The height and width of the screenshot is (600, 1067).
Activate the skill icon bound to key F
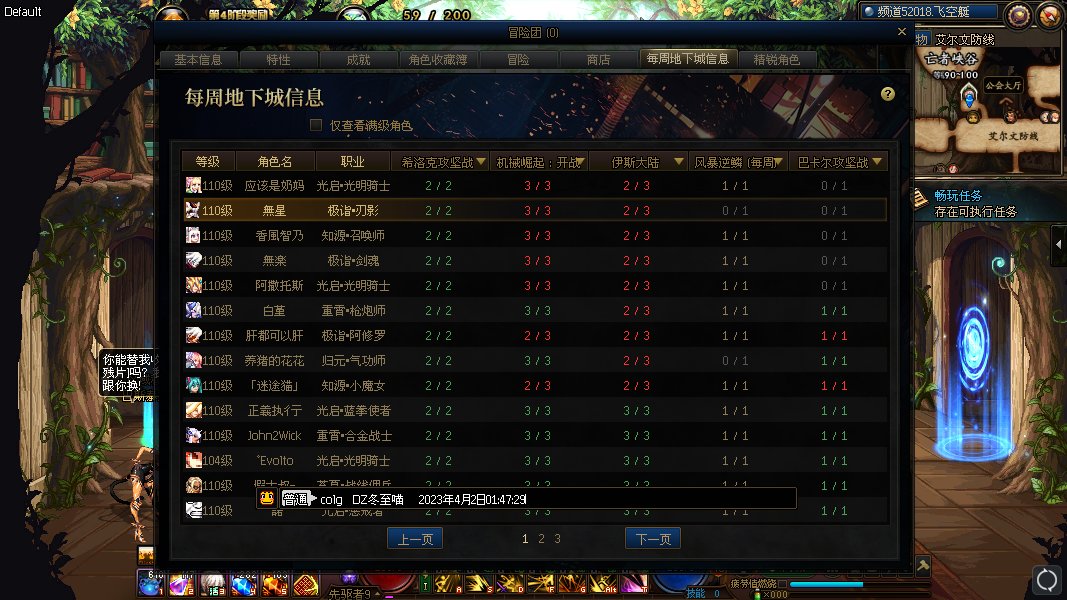coord(540,584)
